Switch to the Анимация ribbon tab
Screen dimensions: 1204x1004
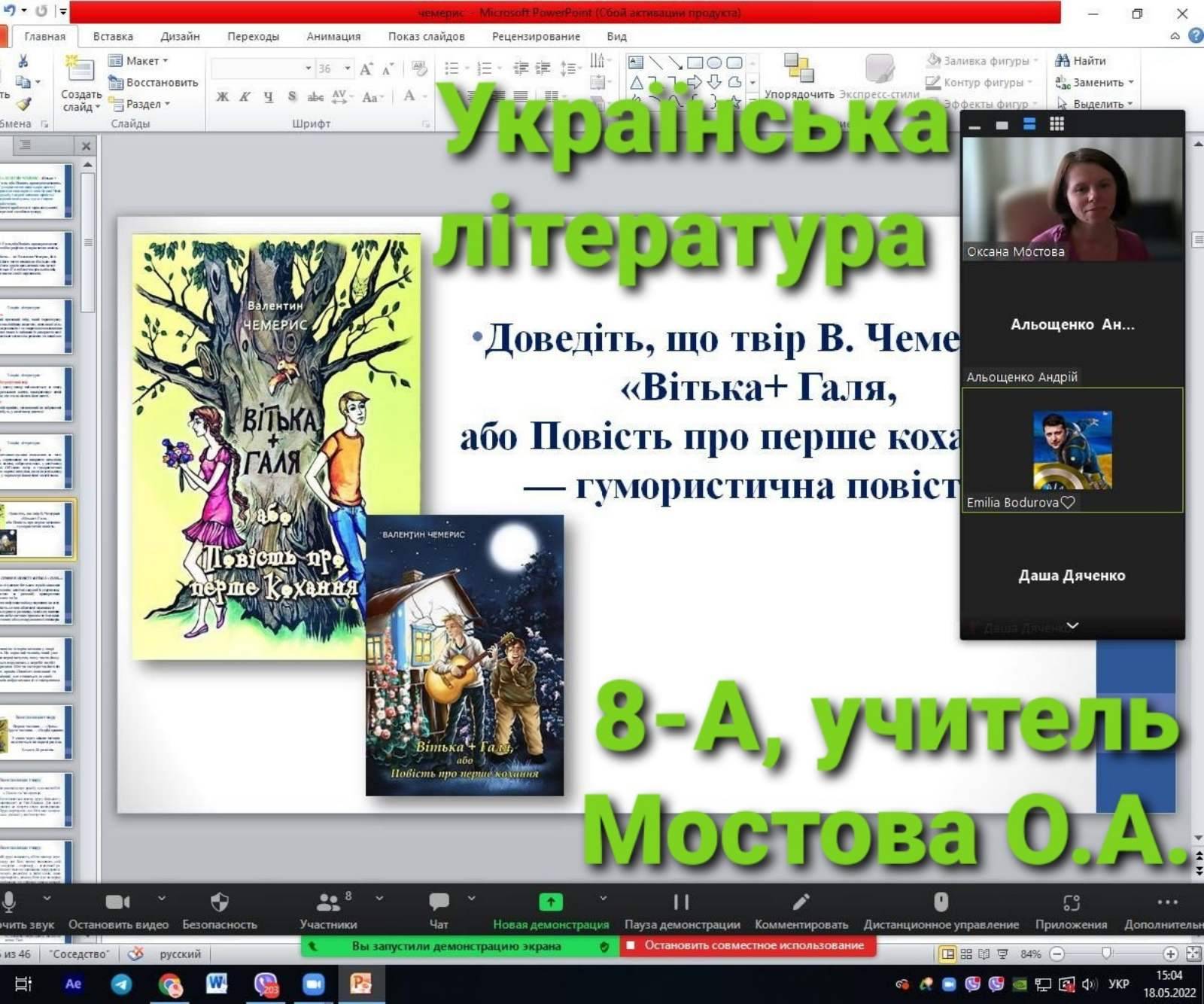point(333,36)
